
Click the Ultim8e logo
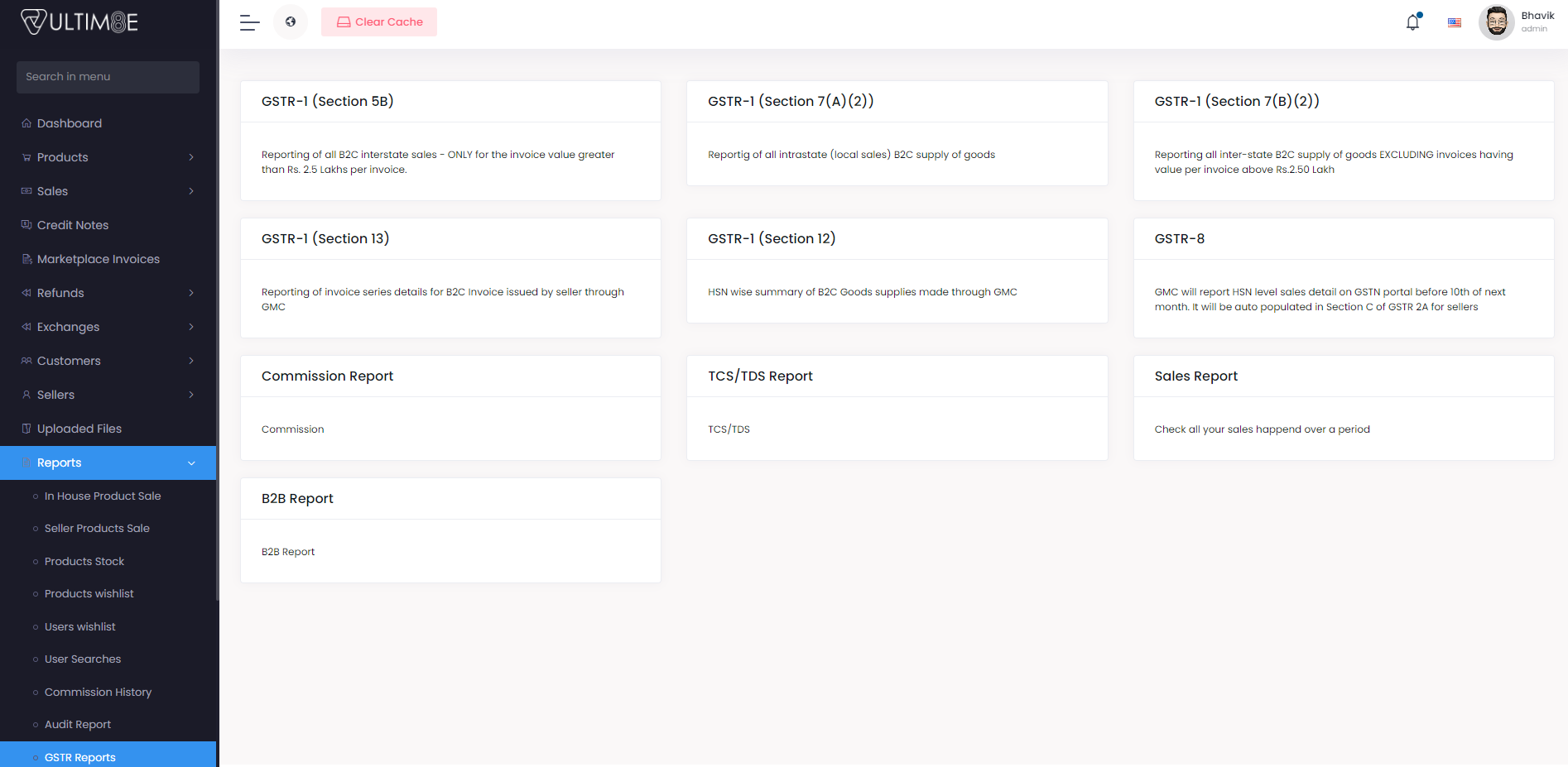click(79, 22)
